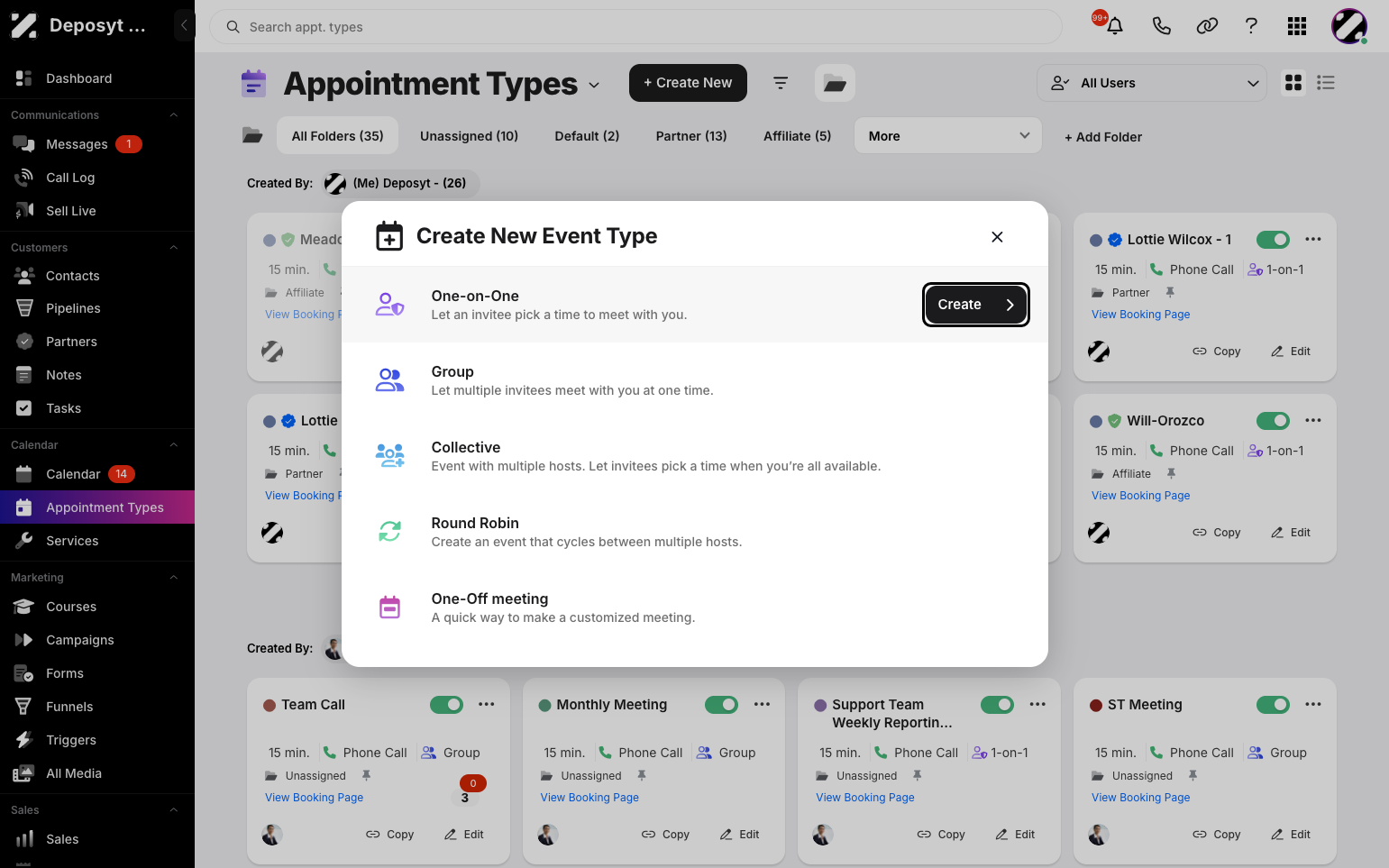Collapse the Customers section
This screenshot has height=868, width=1389.
pos(174,248)
